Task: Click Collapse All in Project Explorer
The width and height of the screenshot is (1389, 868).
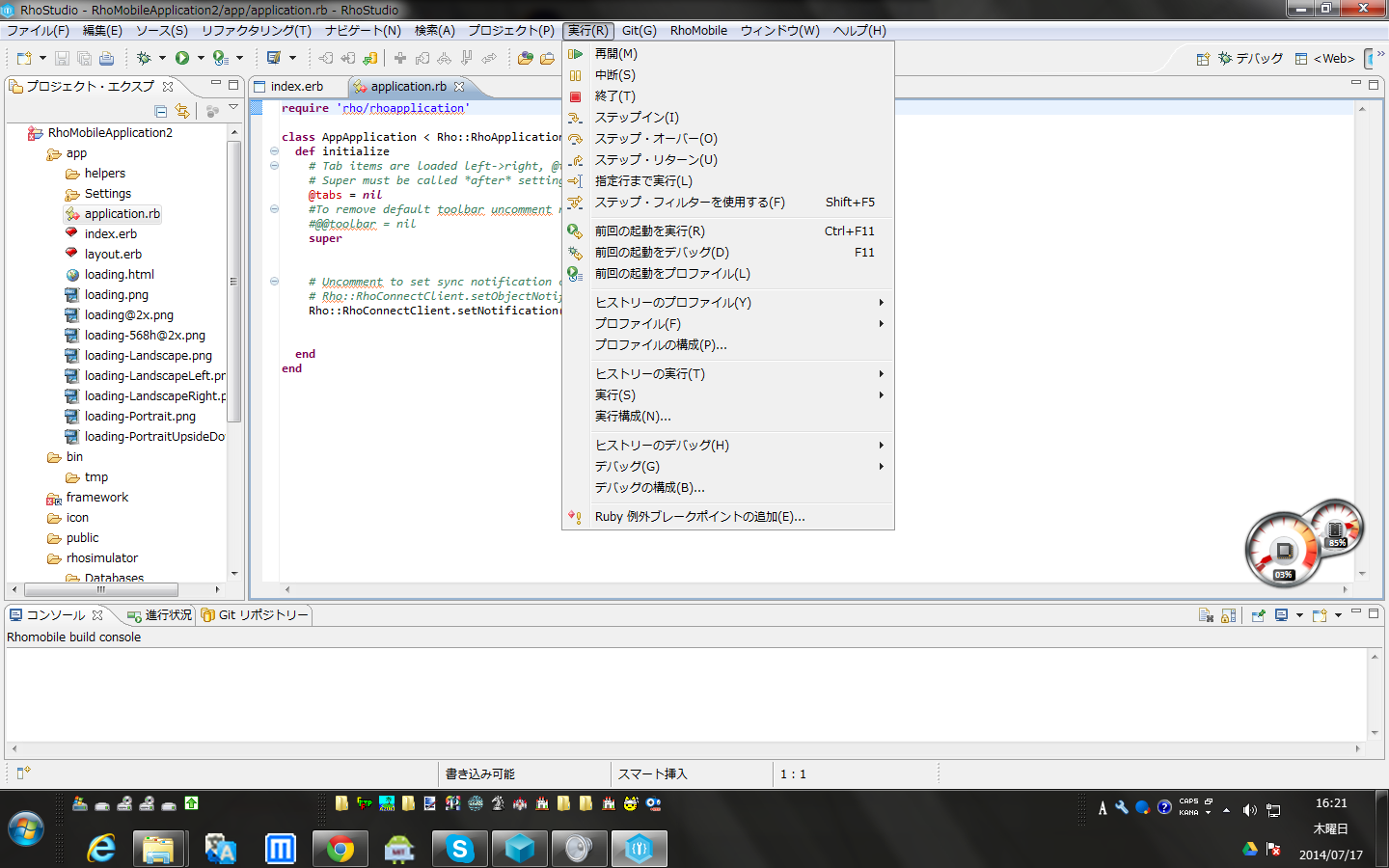Action: click(x=161, y=111)
